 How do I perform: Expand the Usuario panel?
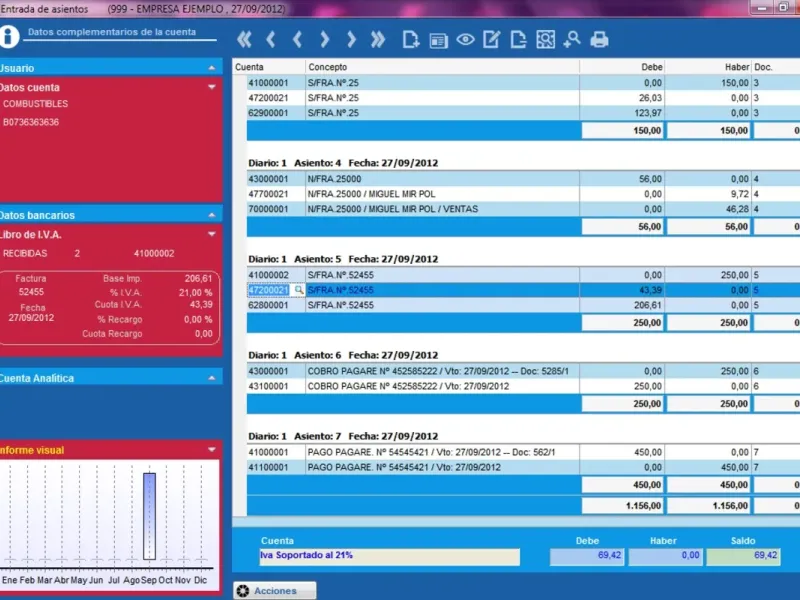click(x=212, y=68)
